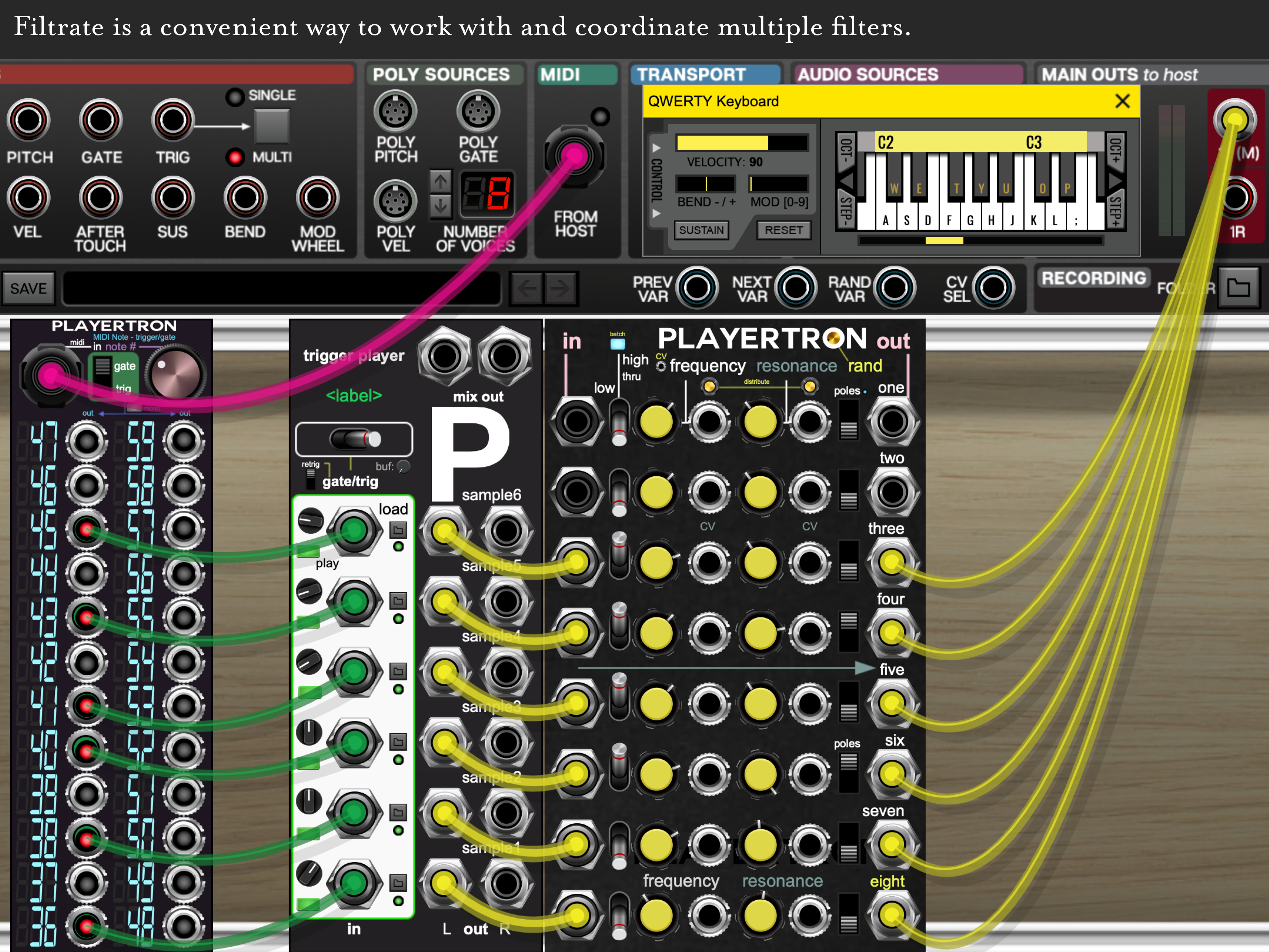Adjust the VELOCITY slider bar
The height and width of the screenshot is (952, 1269).
pyautogui.click(x=742, y=142)
